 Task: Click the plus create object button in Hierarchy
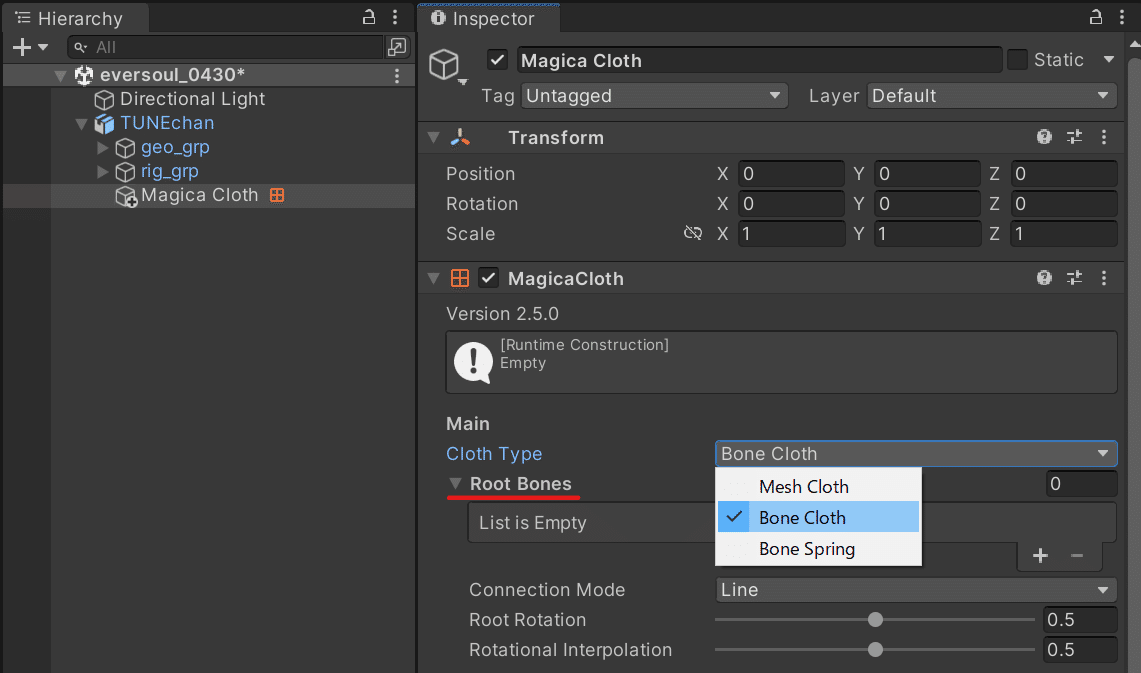(22, 47)
